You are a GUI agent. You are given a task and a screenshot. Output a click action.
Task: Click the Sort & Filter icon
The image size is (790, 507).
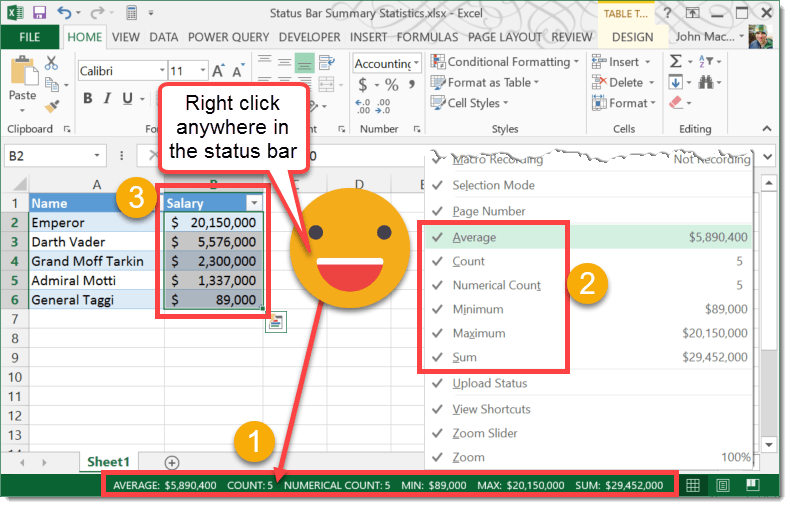706,61
